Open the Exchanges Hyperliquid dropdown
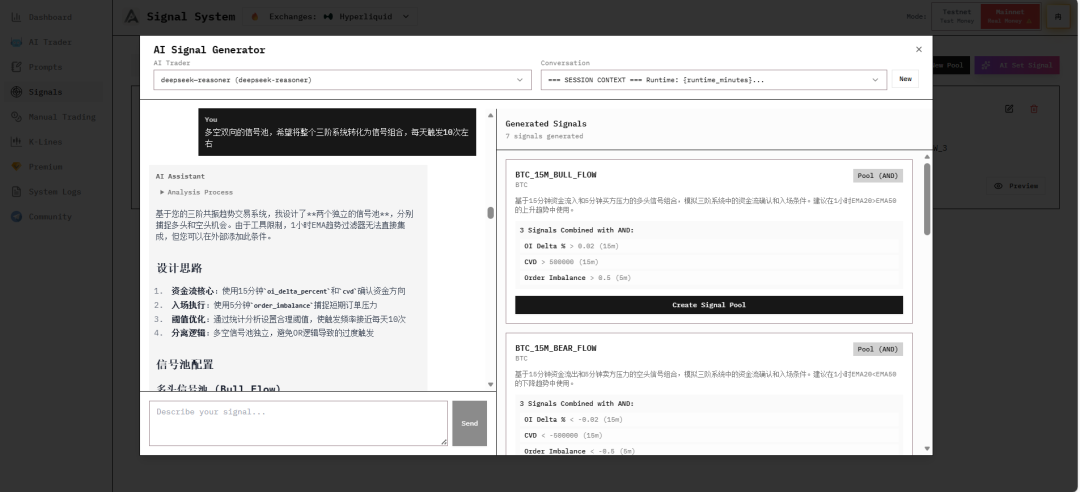This screenshot has height=492, width=1080. 330,17
